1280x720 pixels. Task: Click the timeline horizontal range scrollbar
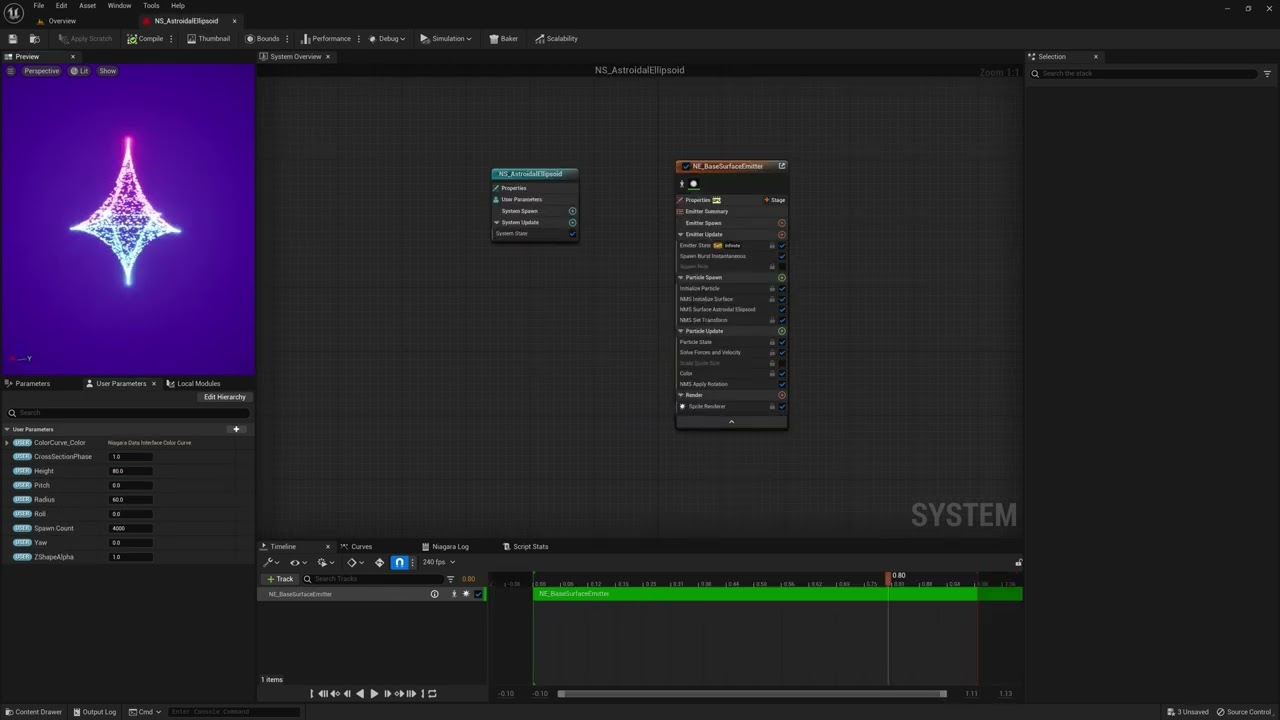coord(752,694)
